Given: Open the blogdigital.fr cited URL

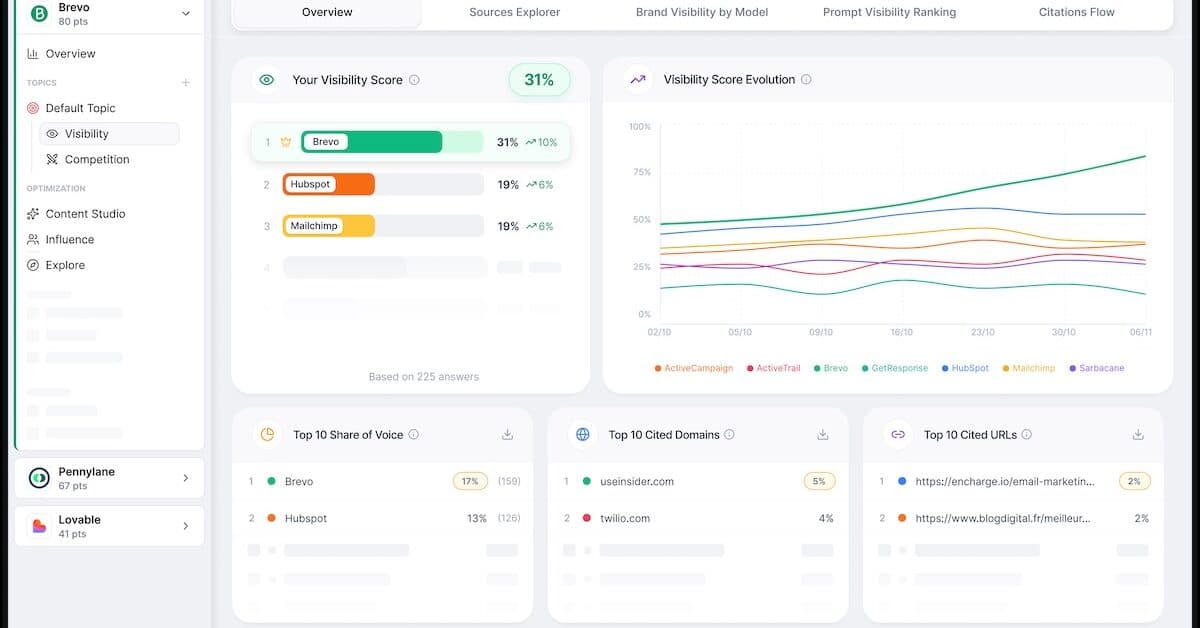Looking at the screenshot, I should click(1003, 519).
